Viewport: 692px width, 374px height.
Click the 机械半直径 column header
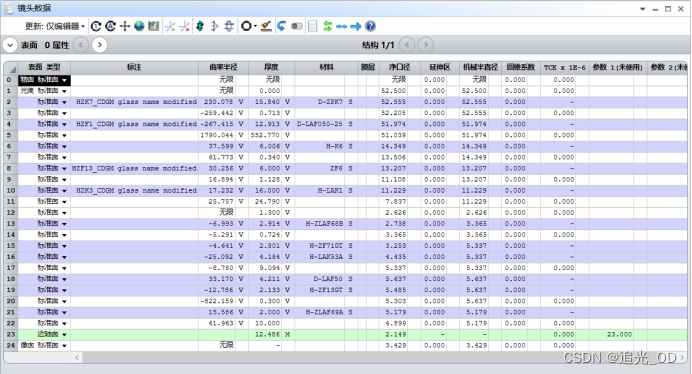(x=480, y=68)
